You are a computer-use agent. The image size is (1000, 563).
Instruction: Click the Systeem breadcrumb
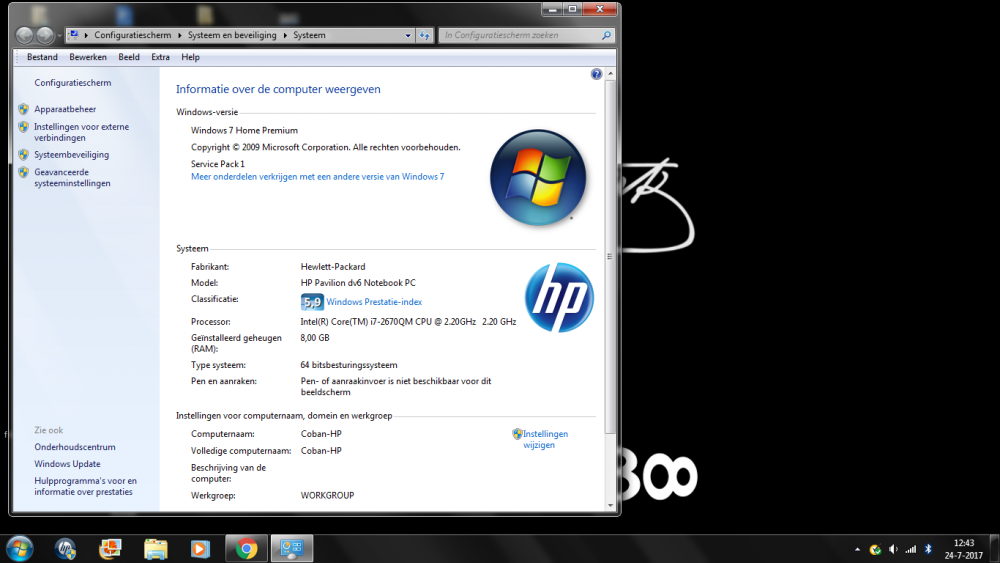pyautogui.click(x=309, y=35)
